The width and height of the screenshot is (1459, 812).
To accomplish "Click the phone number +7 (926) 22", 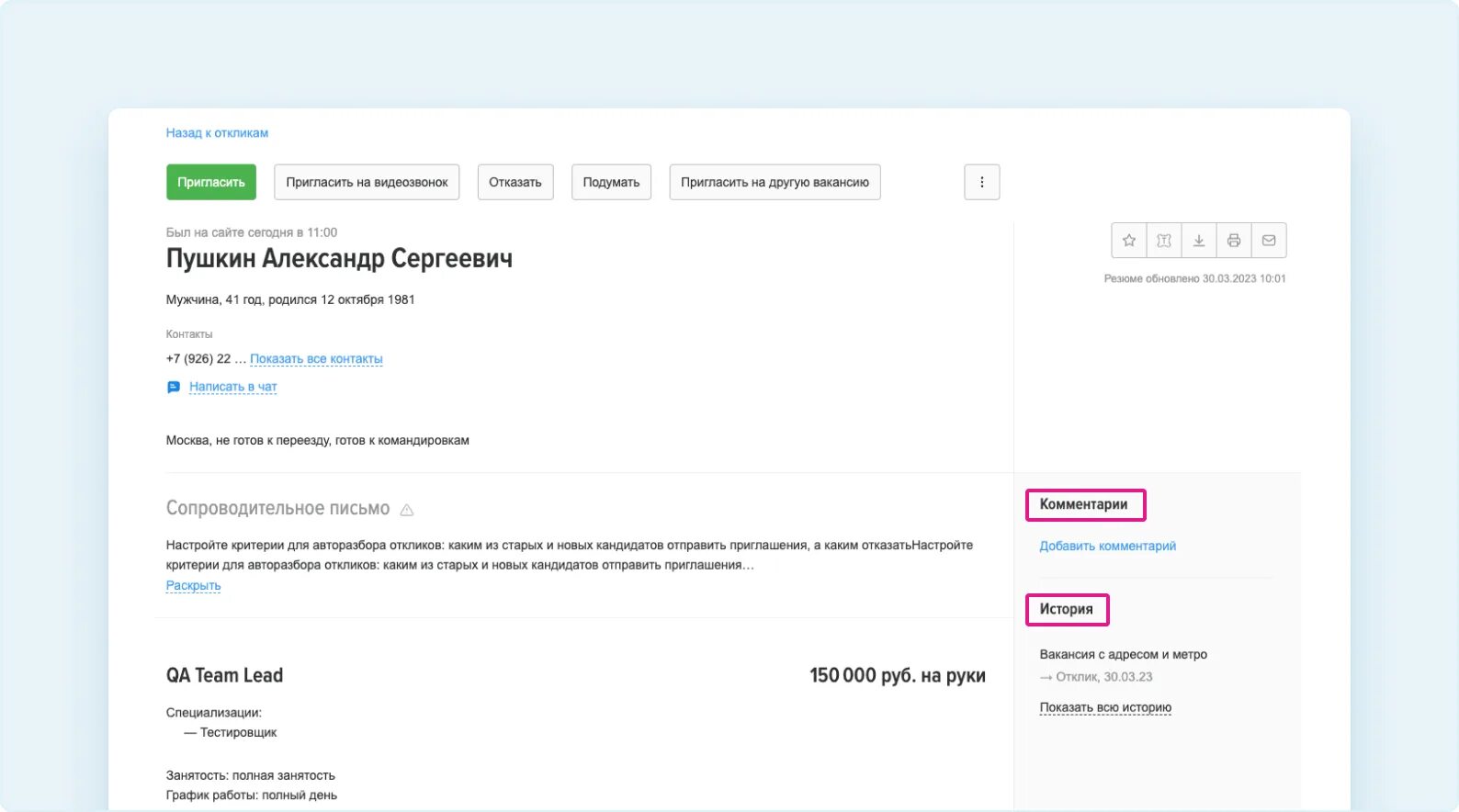I will coord(198,359).
